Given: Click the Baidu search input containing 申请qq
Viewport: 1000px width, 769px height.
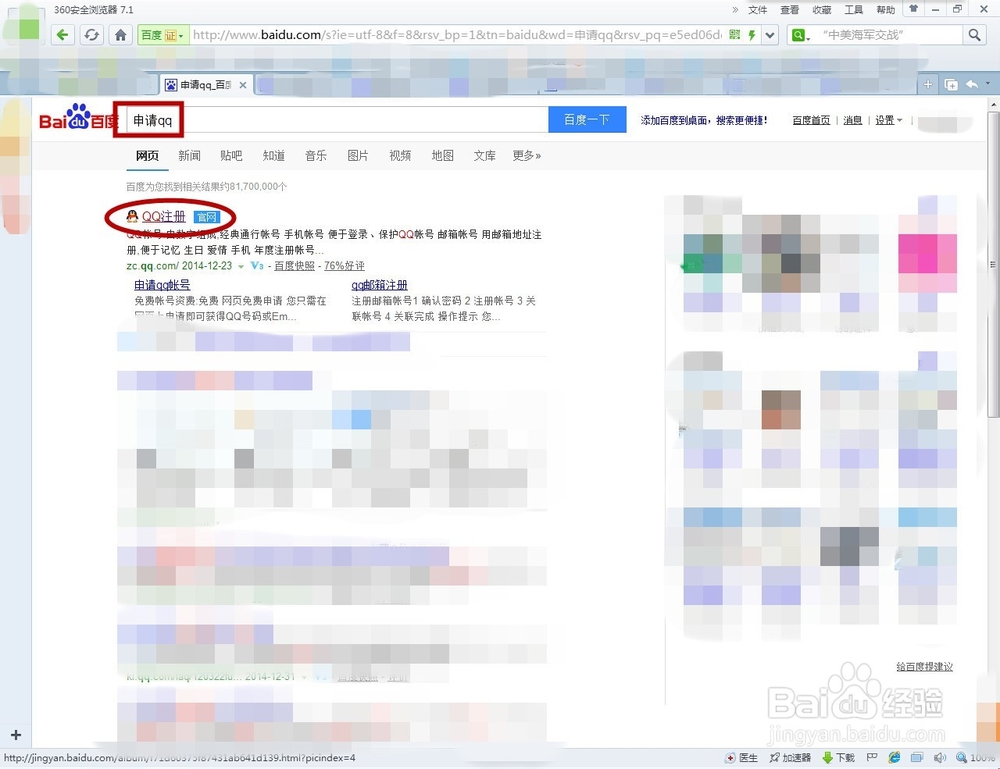Looking at the screenshot, I should [x=337, y=120].
